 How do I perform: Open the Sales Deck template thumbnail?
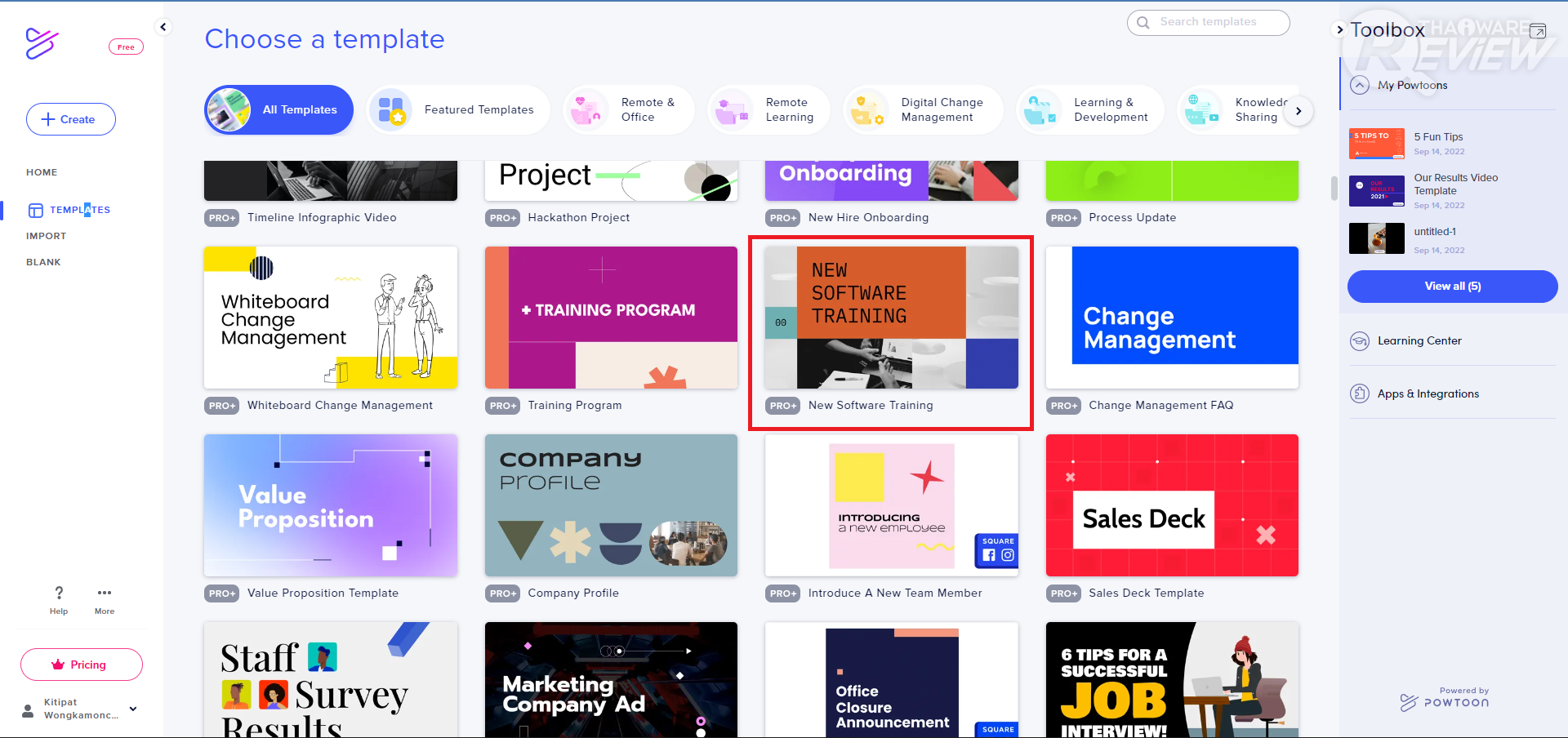1172,505
